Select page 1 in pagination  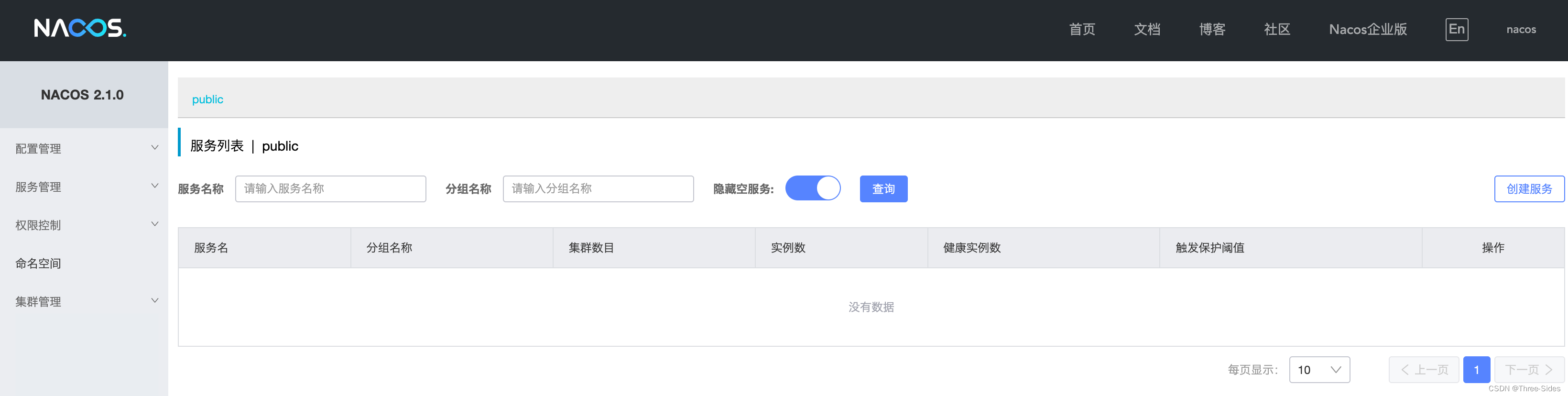tap(1476, 370)
